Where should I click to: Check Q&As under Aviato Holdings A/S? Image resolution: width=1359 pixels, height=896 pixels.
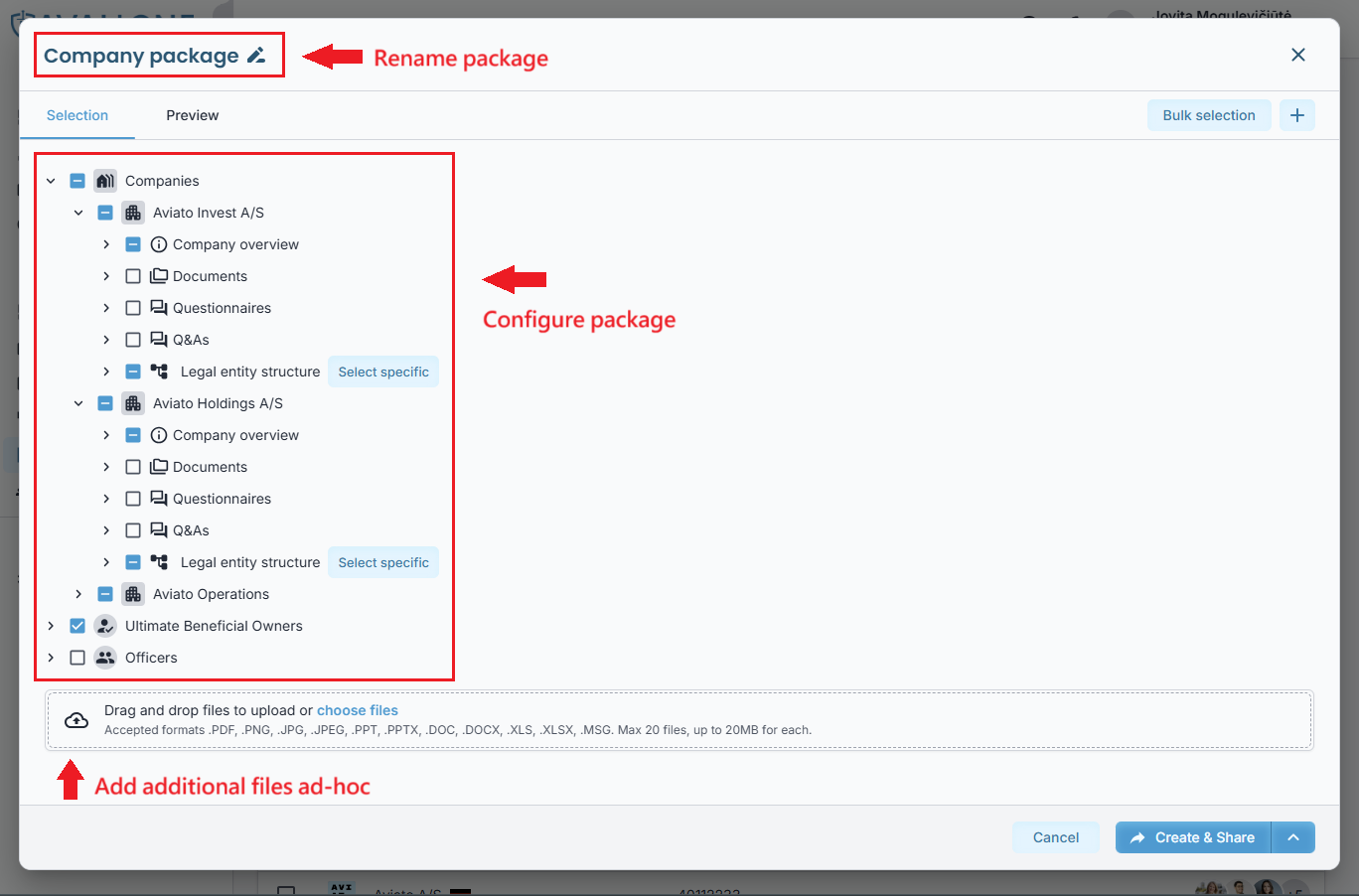[133, 530]
